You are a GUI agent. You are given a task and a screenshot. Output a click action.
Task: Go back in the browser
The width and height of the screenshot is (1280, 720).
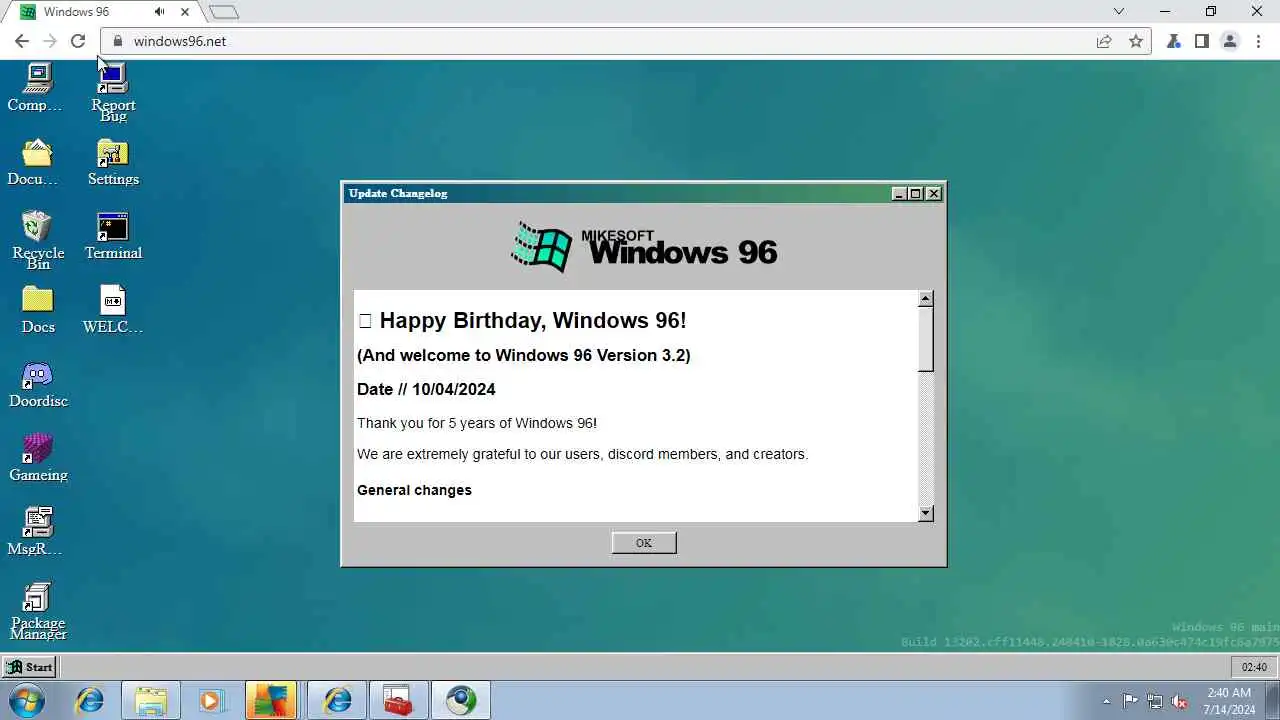(22, 41)
